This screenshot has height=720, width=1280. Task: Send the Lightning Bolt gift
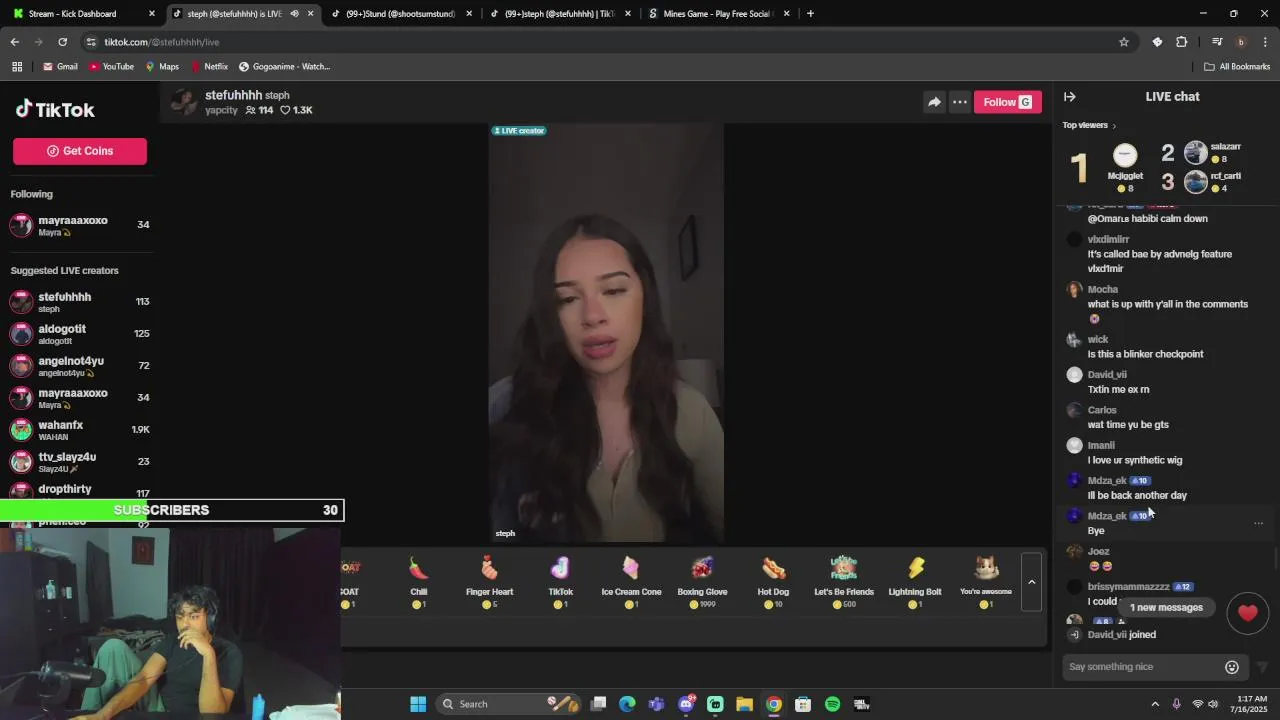pos(915,580)
